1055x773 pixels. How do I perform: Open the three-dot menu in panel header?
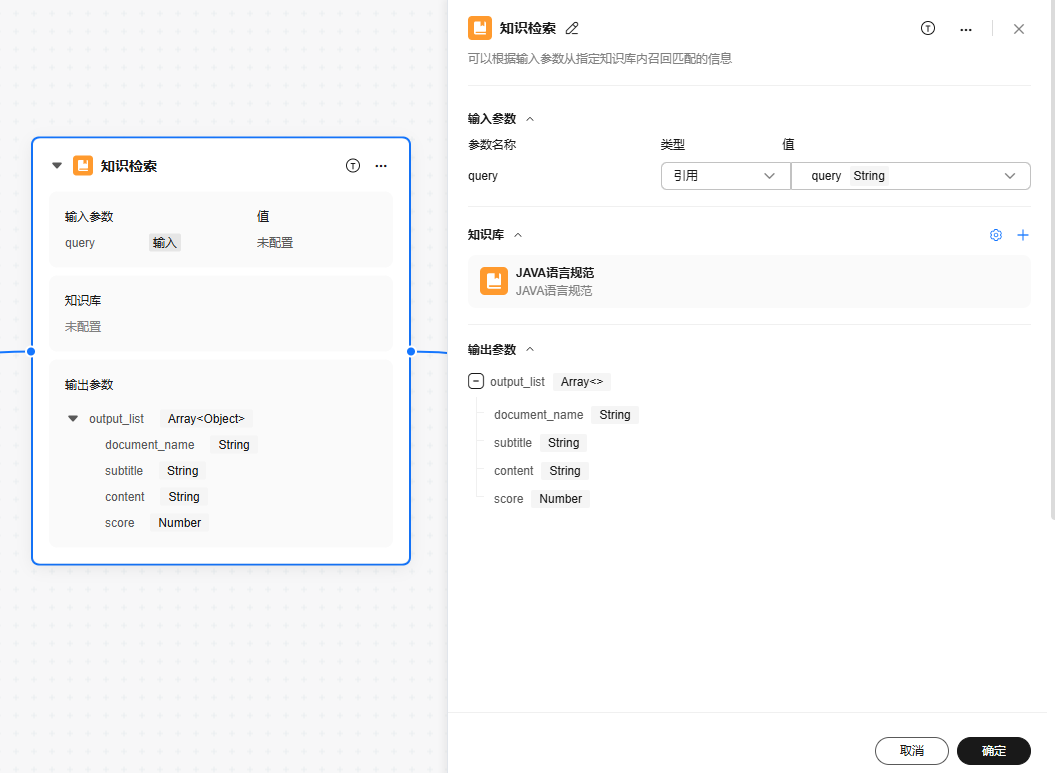pos(966,29)
